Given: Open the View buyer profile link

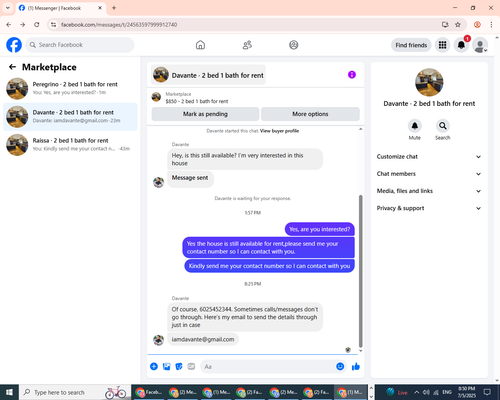Looking at the screenshot, I should tap(279, 131).
